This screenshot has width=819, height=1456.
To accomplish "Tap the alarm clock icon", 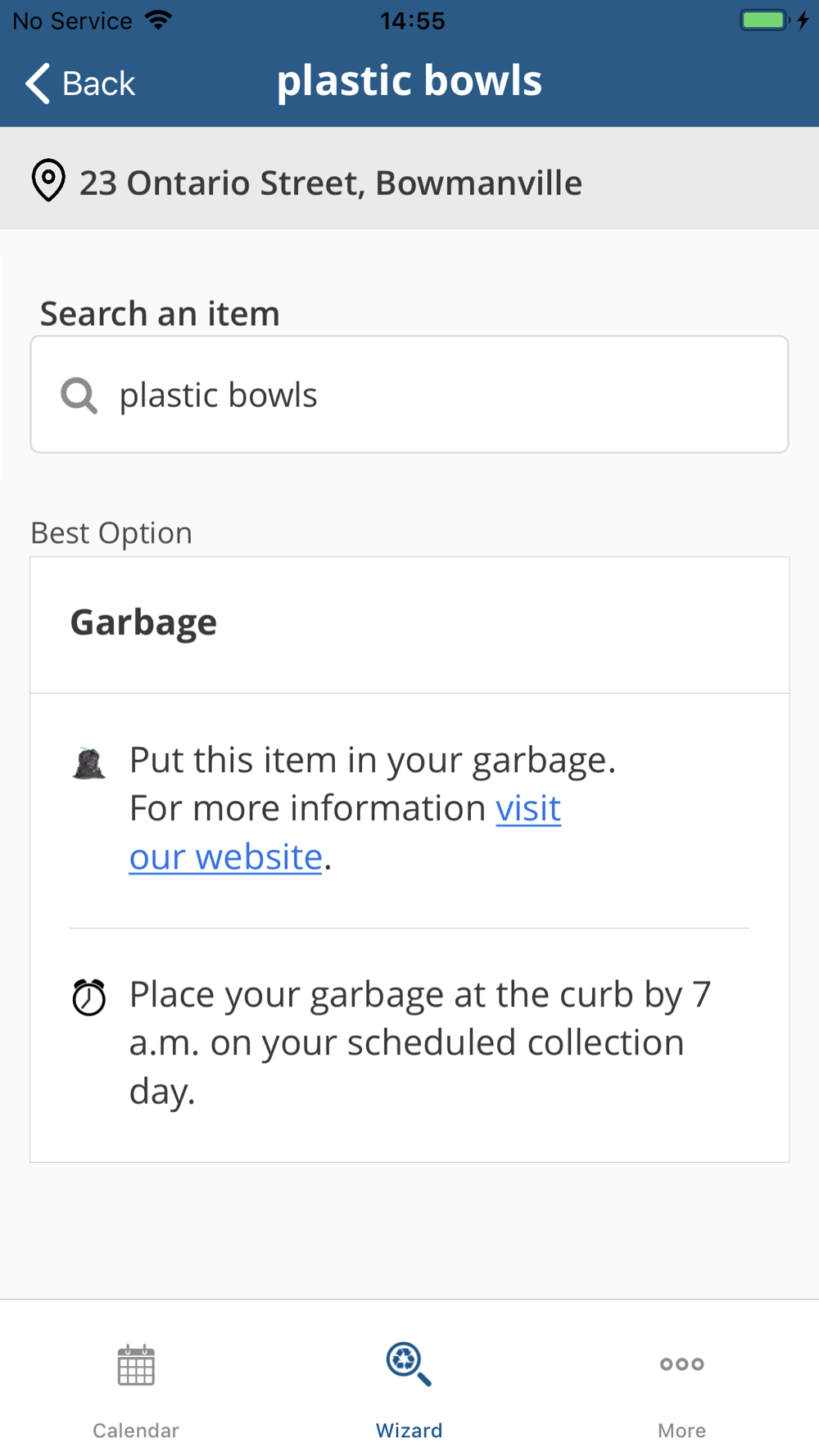I will [x=88, y=997].
